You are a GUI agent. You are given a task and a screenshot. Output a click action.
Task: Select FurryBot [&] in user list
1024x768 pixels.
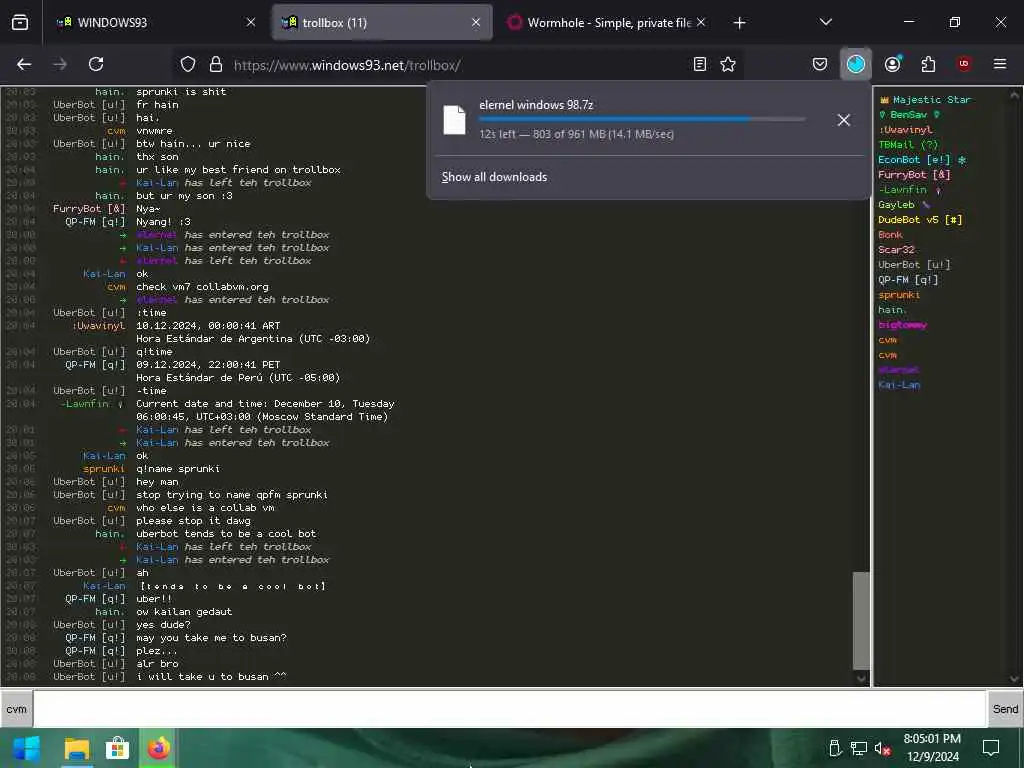[x=914, y=175]
